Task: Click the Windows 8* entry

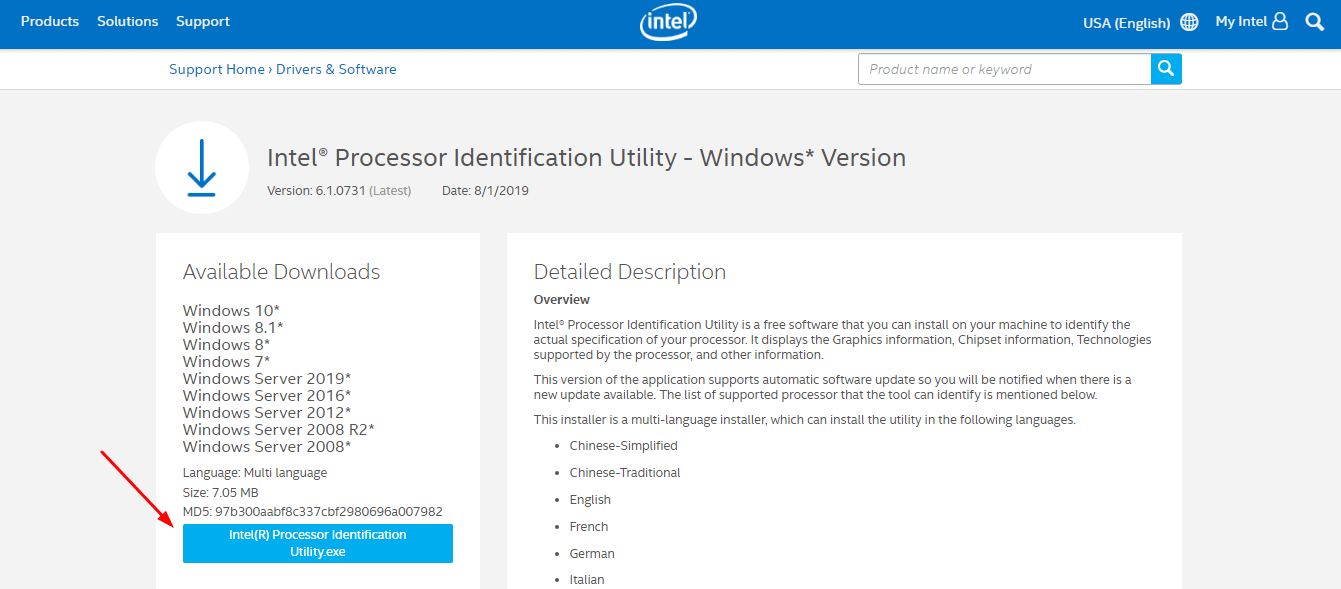Action: tap(227, 345)
